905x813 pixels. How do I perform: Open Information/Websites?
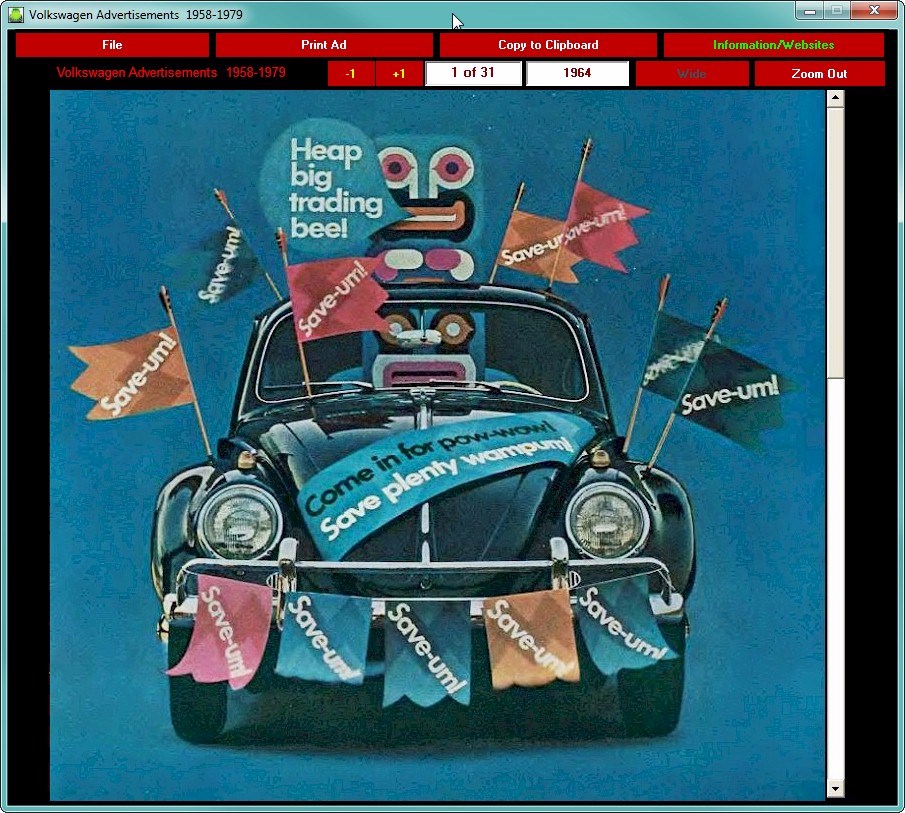[x=773, y=45]
